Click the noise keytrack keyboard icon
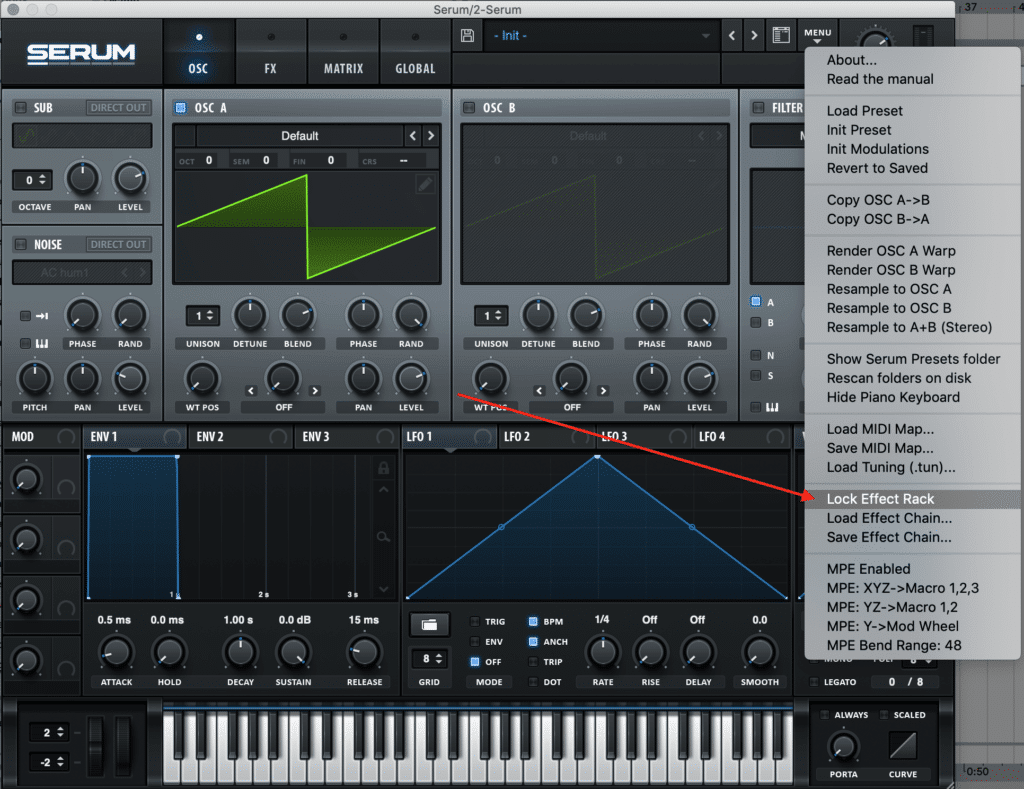The width and height of the screenshot is (1024, 789). pyautogui.click(x=42, y=343)
